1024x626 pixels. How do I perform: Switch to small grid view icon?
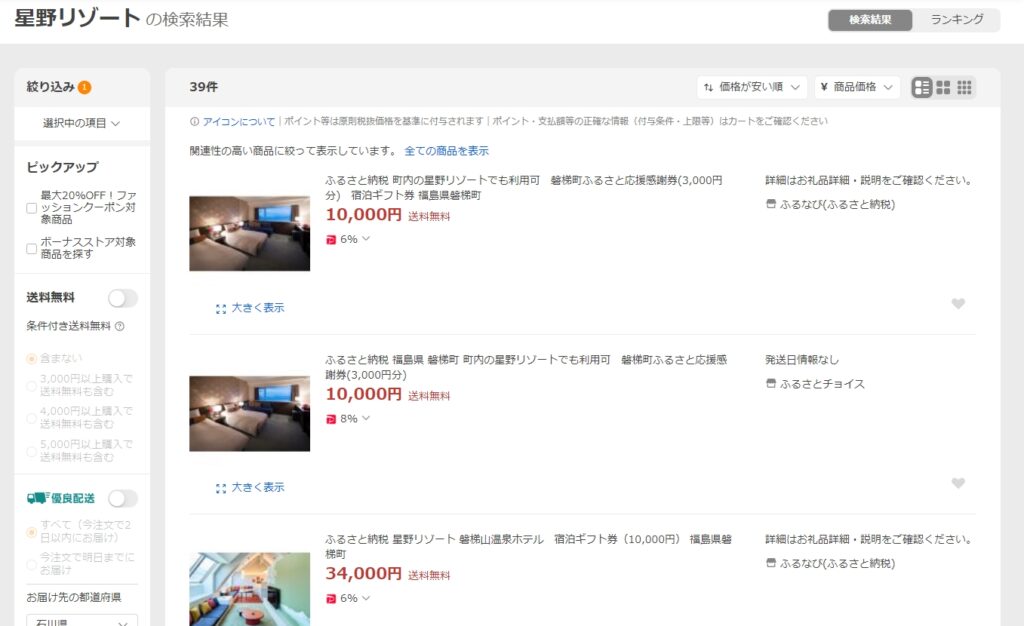click(x=965, y=87)
